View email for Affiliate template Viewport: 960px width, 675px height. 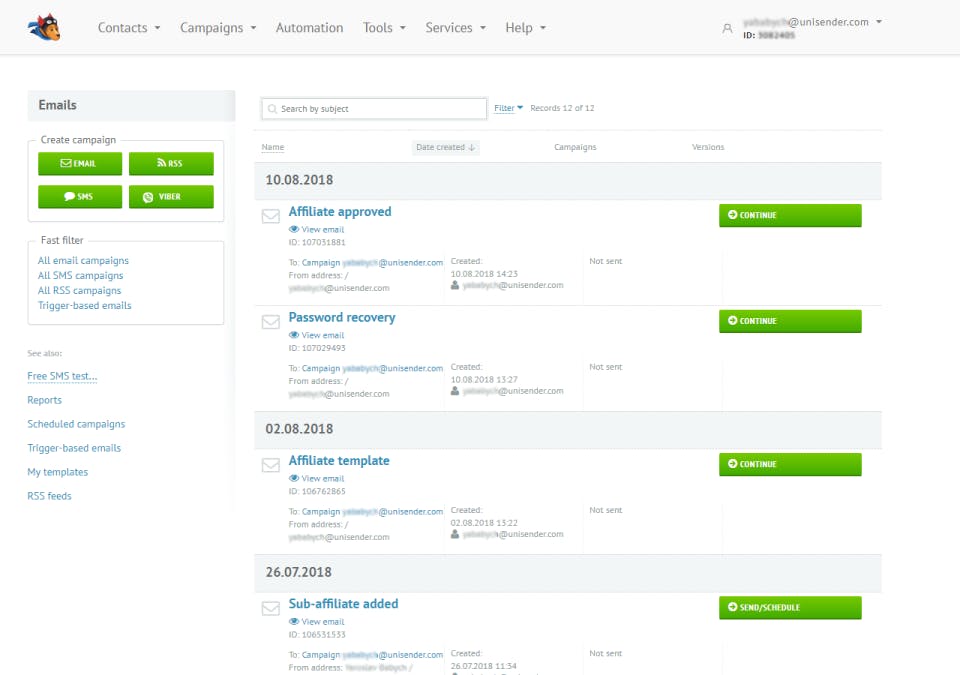point(317,479)
